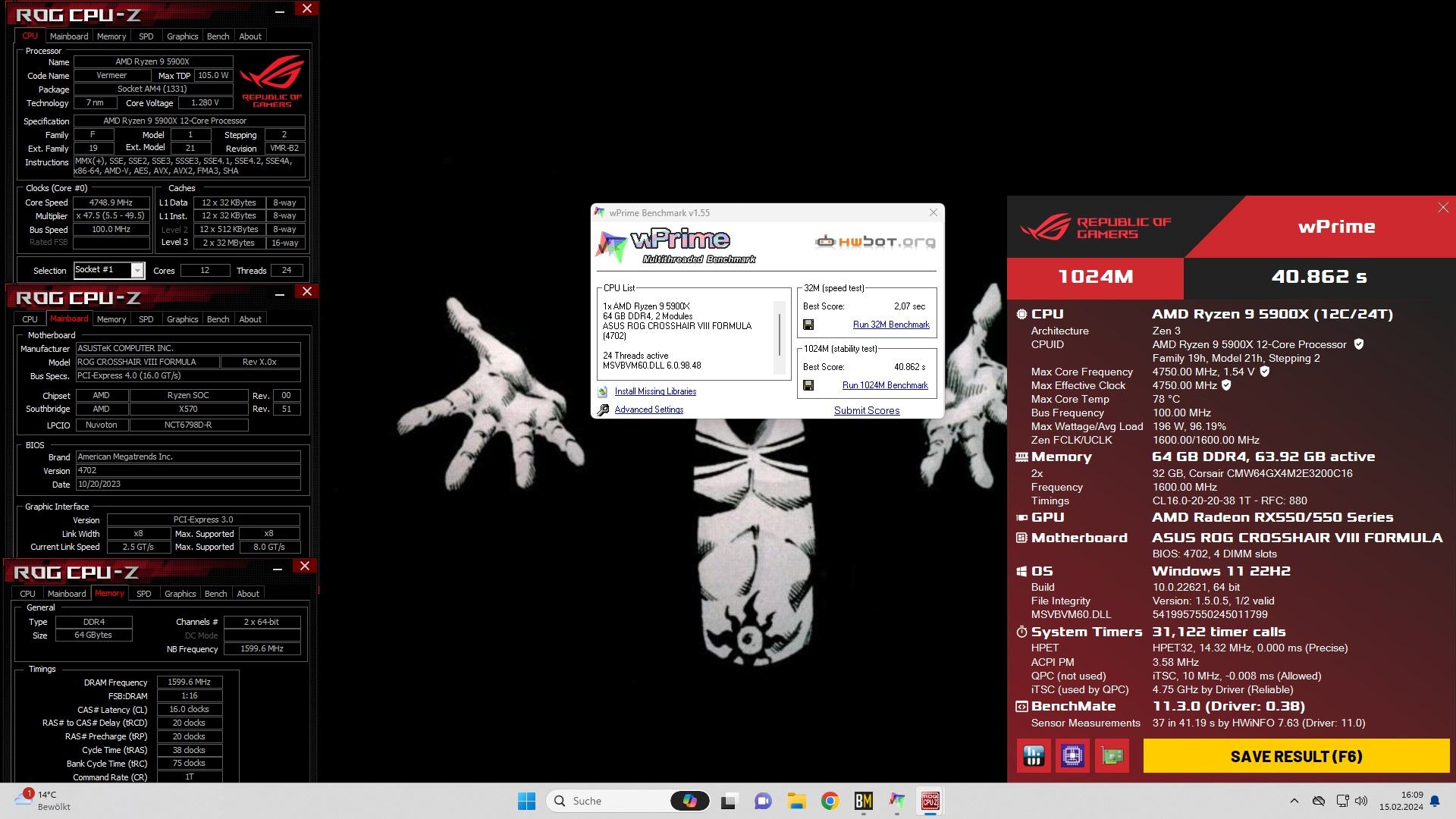Viewport: 1456px width, 819px height.
Task: Open Bench tab in the bottom CPU-Z window
Action: (215, 594)
